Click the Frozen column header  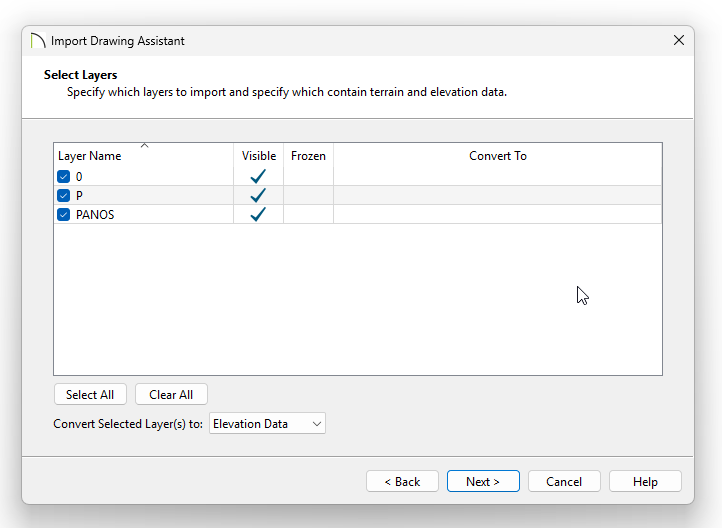click(x=308, y=156)
